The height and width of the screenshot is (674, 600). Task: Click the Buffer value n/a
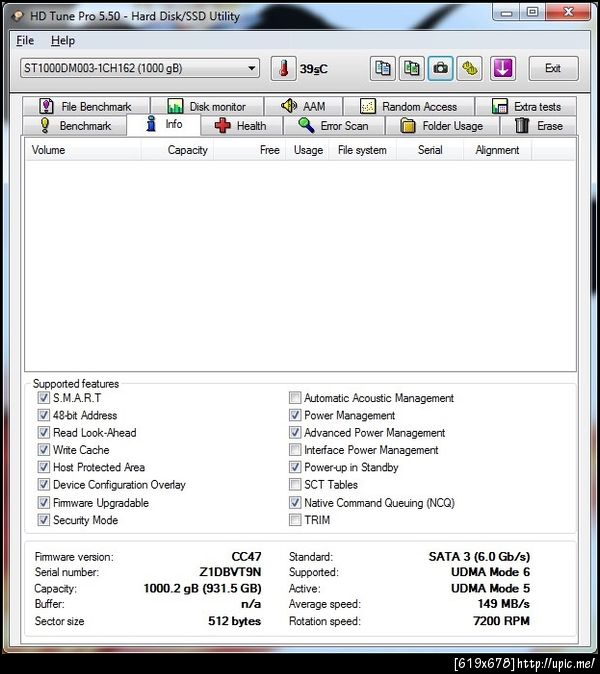251,604
